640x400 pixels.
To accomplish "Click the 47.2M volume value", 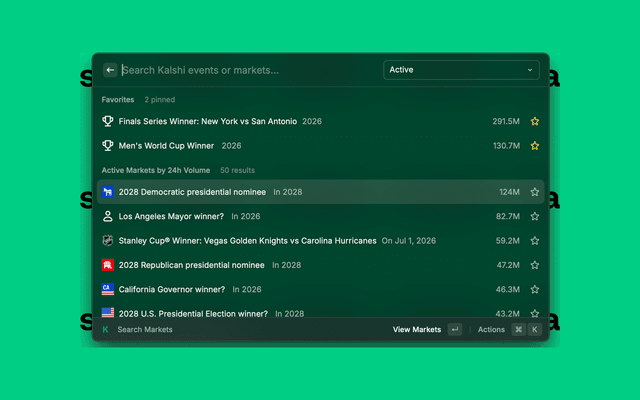I will click(x=508, y=265).
